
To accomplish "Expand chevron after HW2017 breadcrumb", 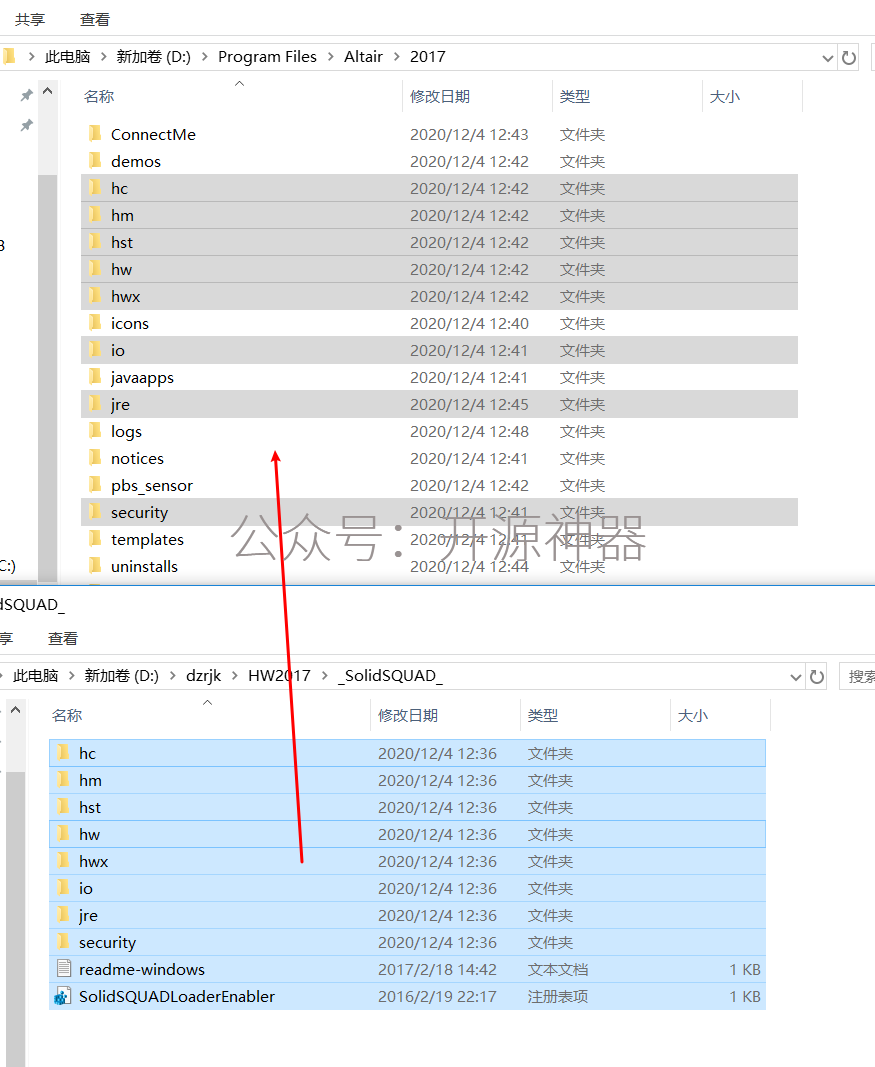I will pos(325,675).
